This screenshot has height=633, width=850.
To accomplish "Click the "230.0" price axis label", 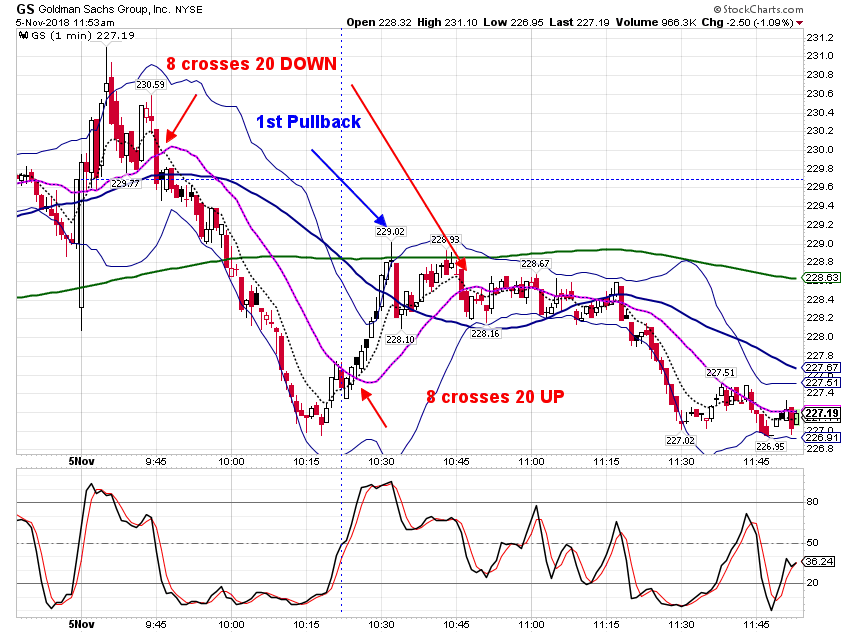I will click(x=820, y=150).
